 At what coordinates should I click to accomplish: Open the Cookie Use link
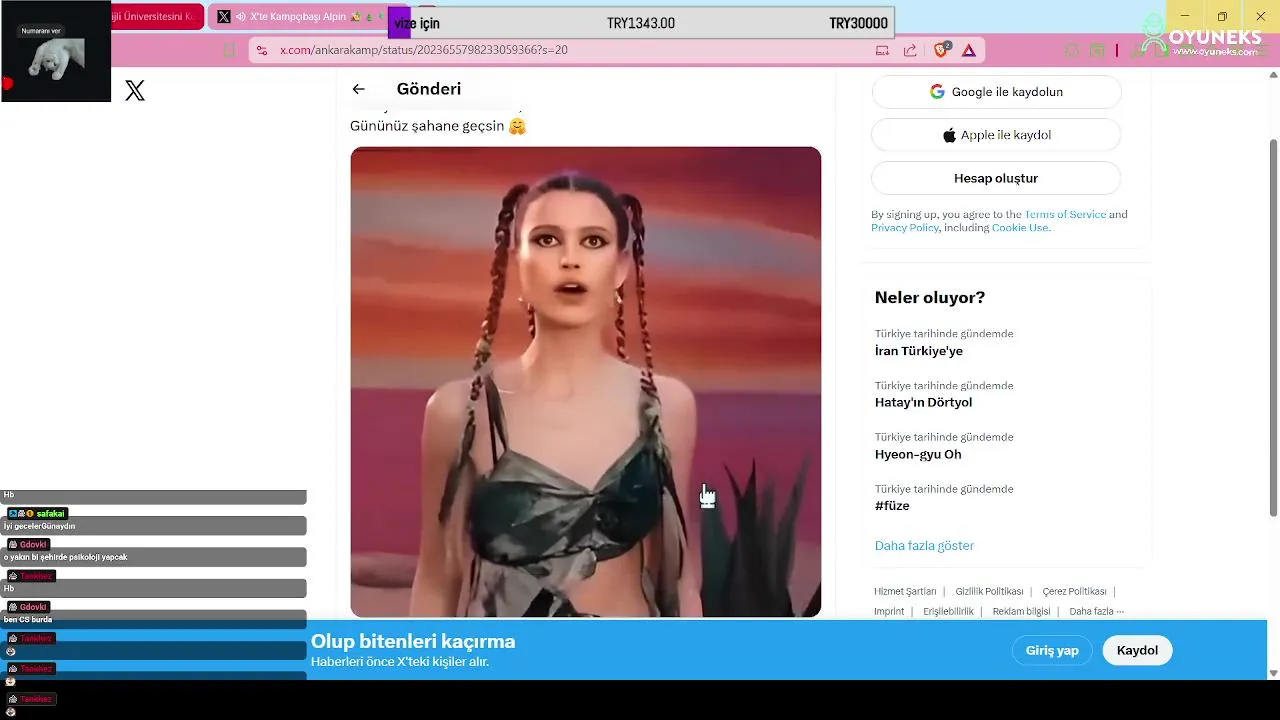coord(1020,228)
